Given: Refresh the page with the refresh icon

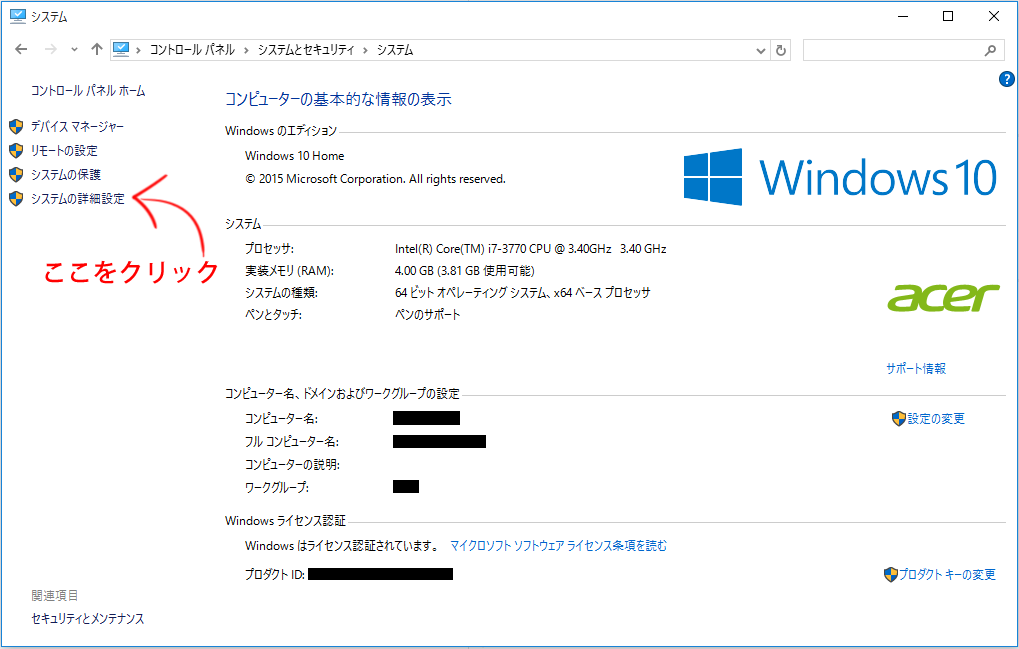Looking at the screenshot, I should click(x=781, y=50).
